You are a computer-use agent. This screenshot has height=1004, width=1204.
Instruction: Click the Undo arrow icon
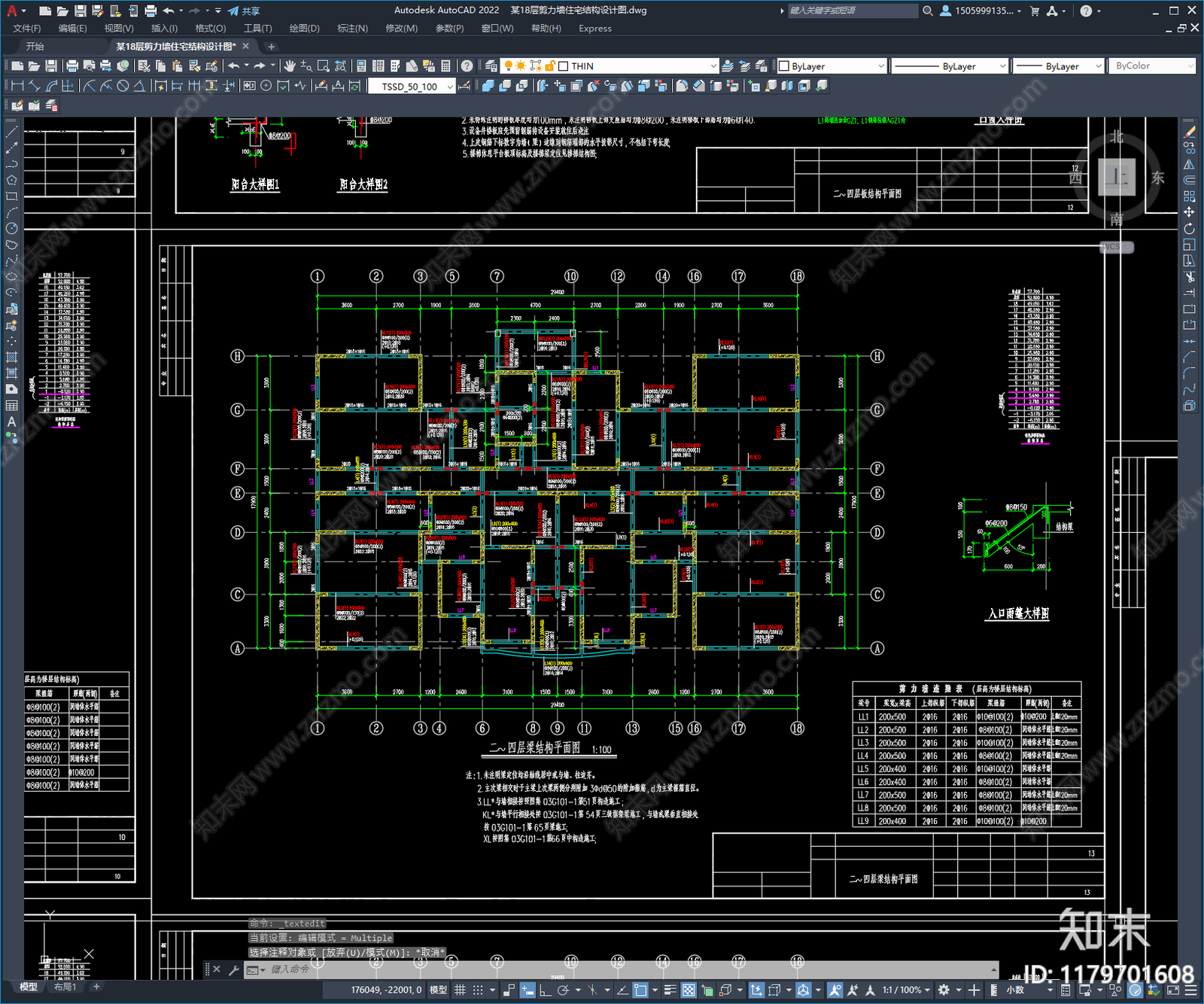click(234, 66)
